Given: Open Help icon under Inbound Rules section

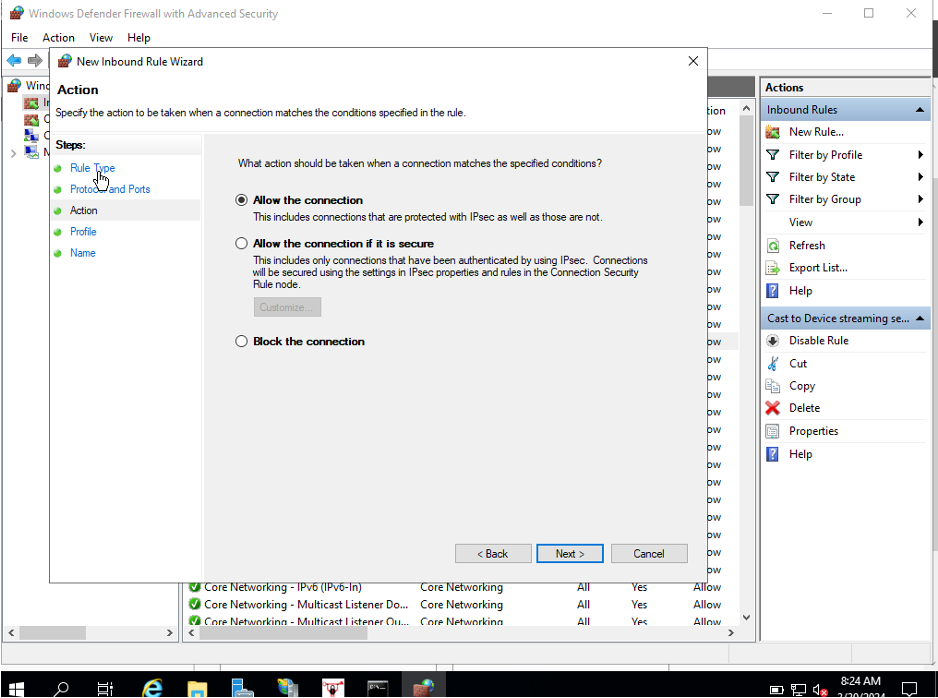Looking at the screenshot, I should (x=773, y=291).
